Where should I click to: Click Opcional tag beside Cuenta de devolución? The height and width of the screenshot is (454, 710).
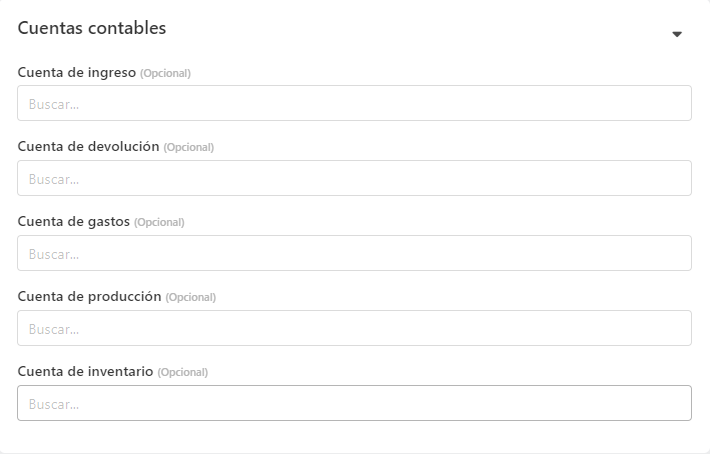tap(188, 148)
